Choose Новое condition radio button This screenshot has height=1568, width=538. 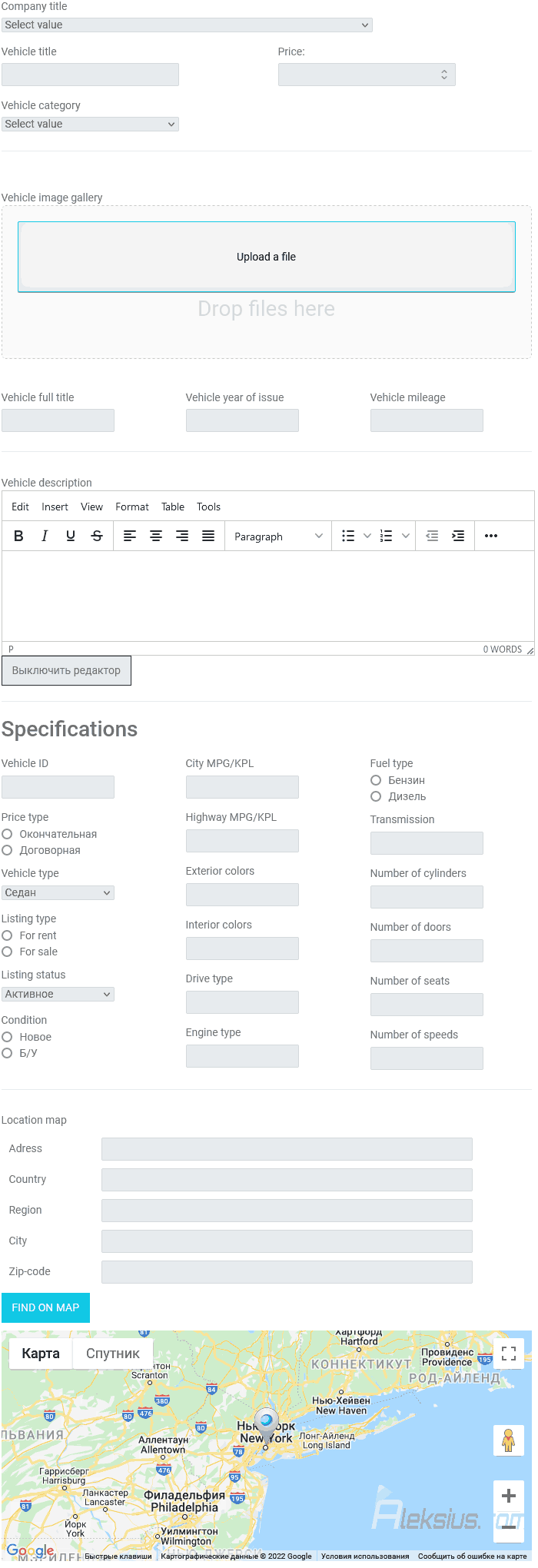tap(7, 1037)
